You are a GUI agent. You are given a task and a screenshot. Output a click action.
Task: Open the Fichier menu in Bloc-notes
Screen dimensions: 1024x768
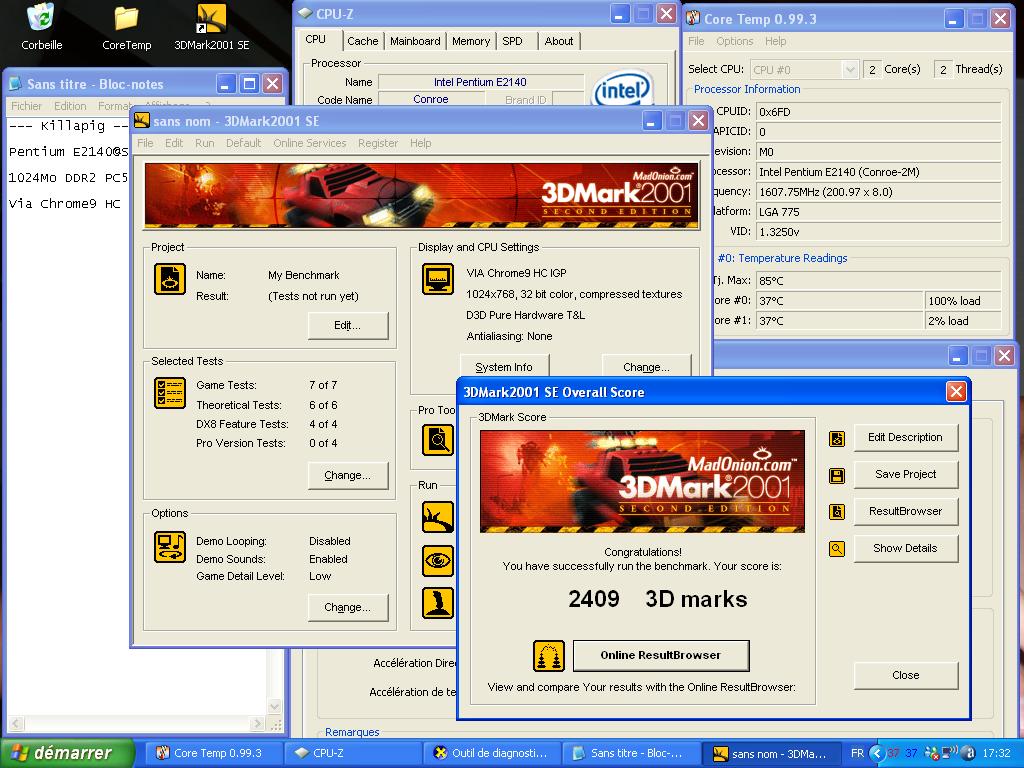tap(26, 106)
